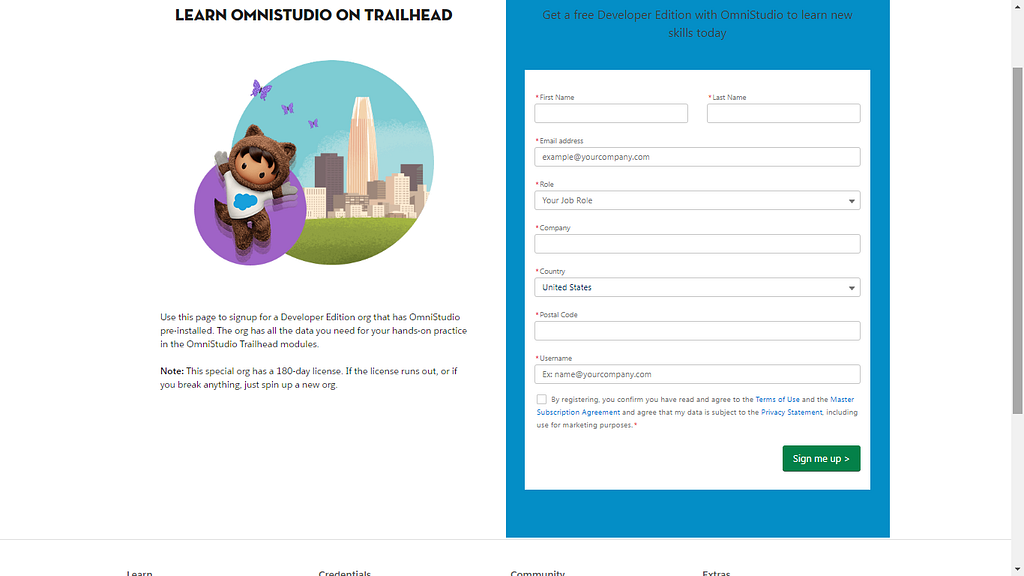Click the Sign me up button
This screenshot has width=1024, height=576.
[821, 458]
